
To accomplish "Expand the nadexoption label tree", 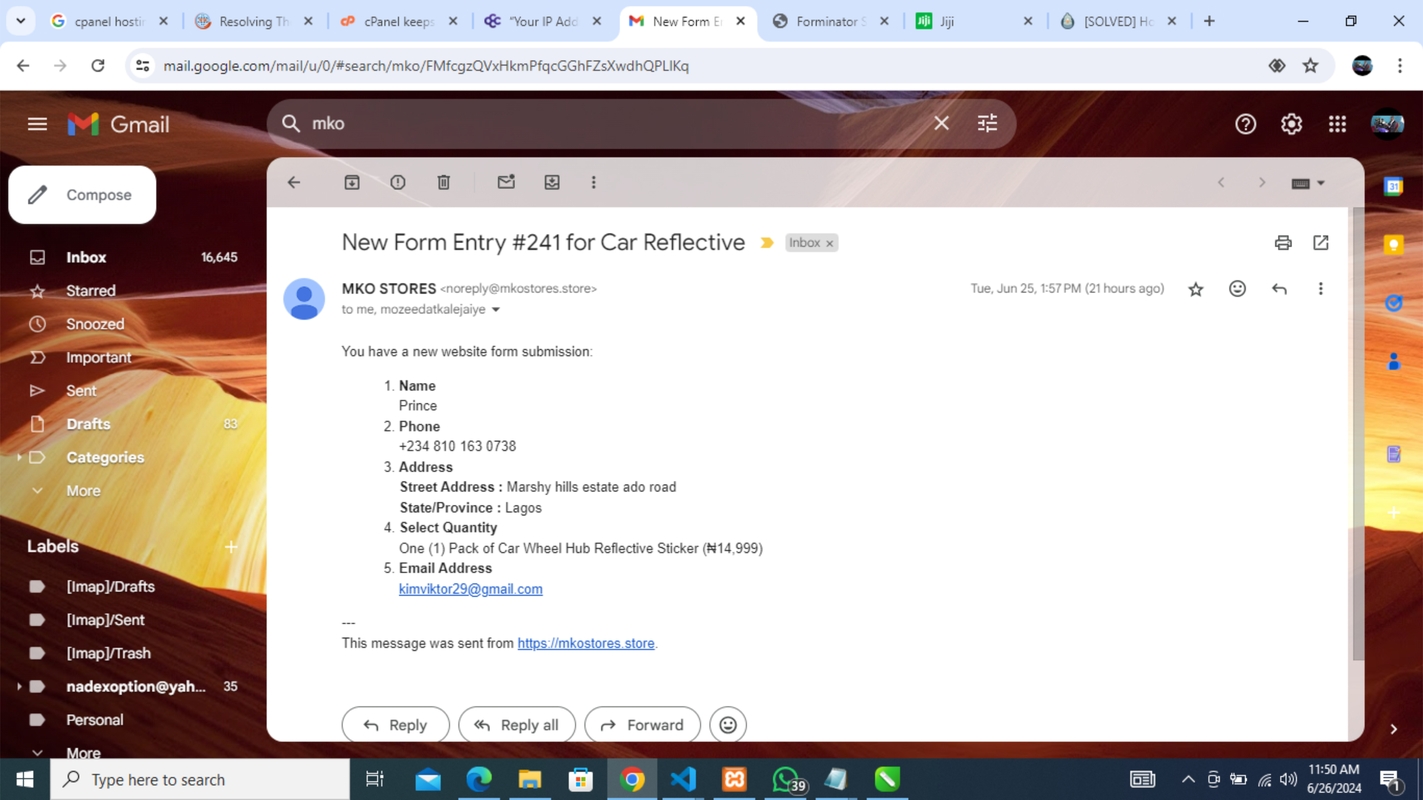I will point(19,687).
